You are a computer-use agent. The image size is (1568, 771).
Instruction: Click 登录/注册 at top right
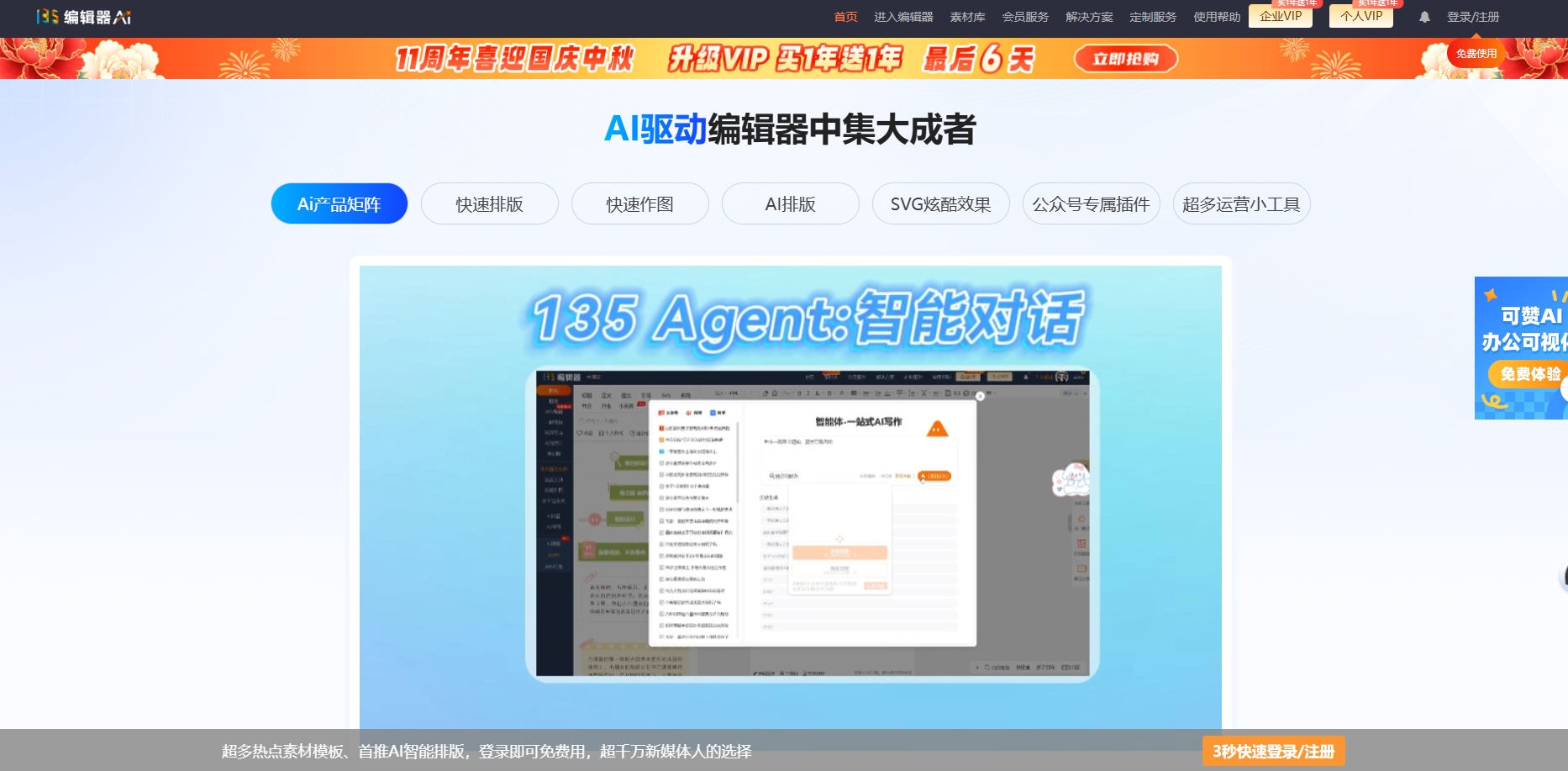coord(1475,16)
